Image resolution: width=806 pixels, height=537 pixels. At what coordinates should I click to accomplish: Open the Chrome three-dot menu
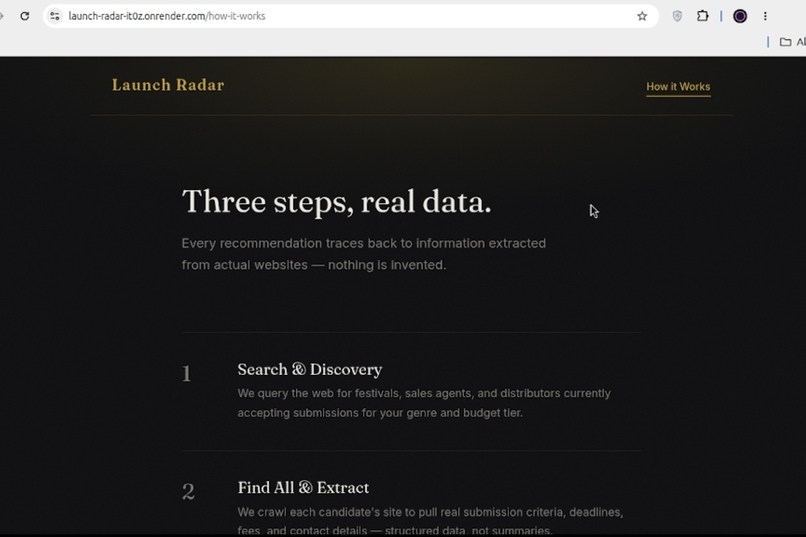pos(765,16)
